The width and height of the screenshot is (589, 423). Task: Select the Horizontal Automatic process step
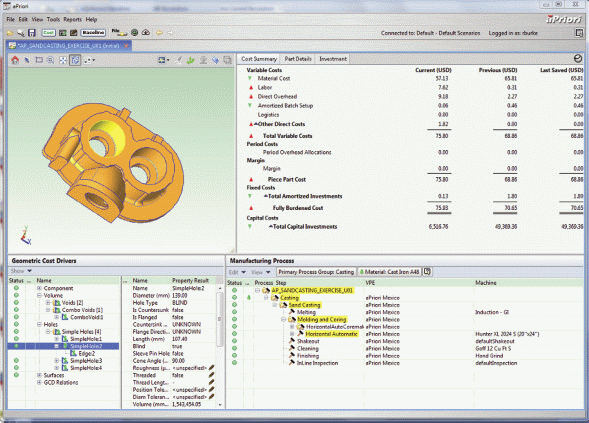[331, 334]
